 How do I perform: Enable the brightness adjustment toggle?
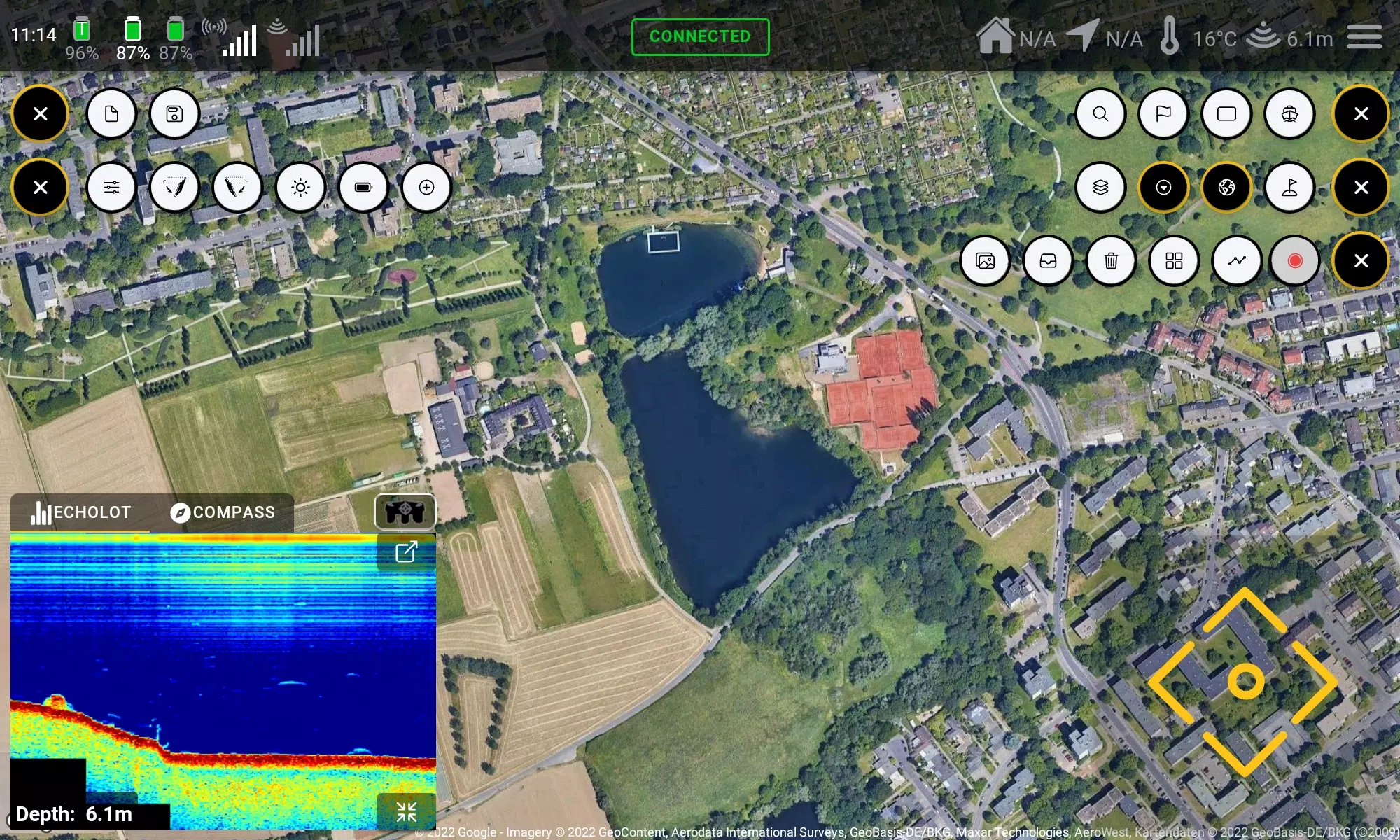pyautogui.click(x=300, y=187)
